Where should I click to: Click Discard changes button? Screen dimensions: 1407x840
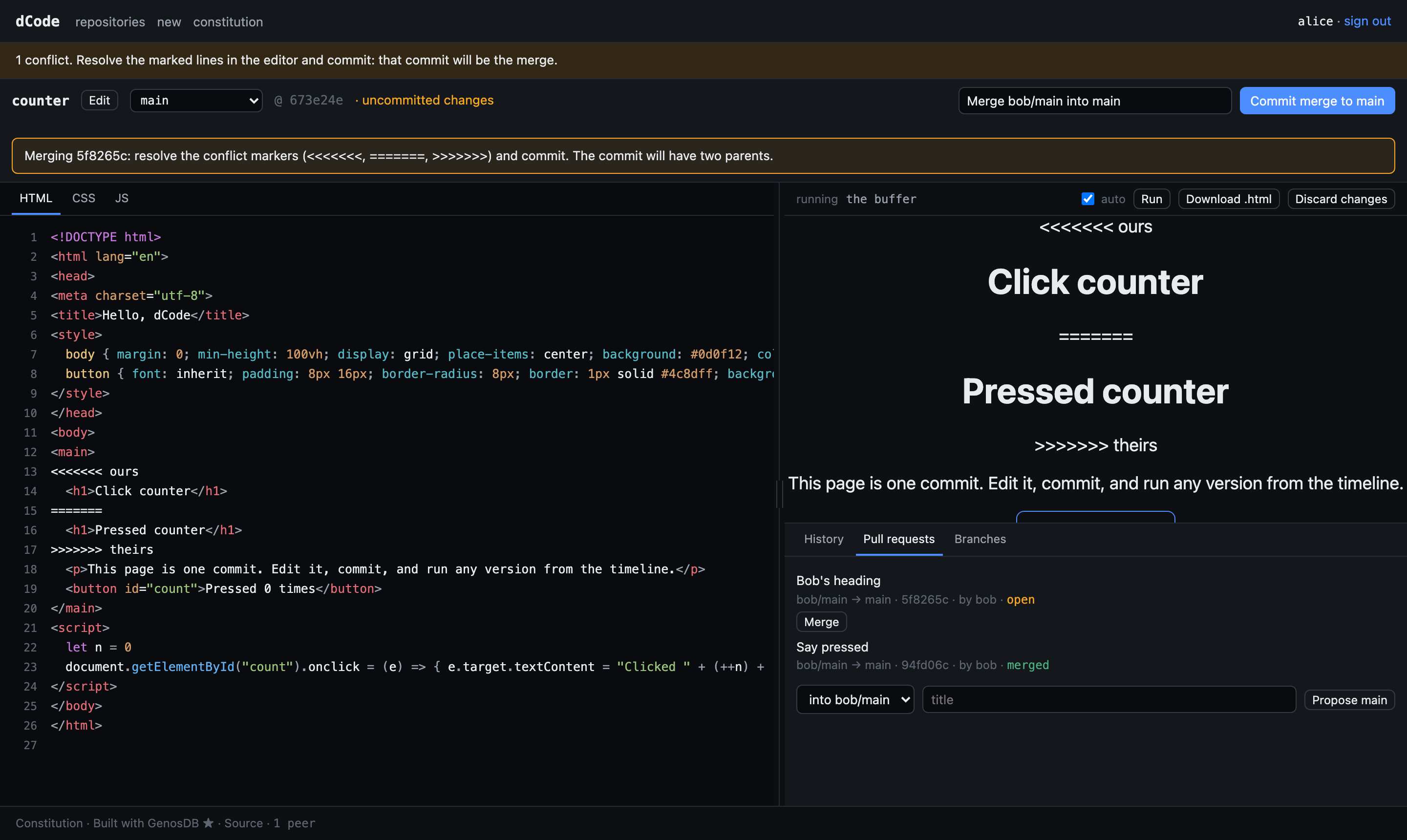click(x=1341, y=199)
